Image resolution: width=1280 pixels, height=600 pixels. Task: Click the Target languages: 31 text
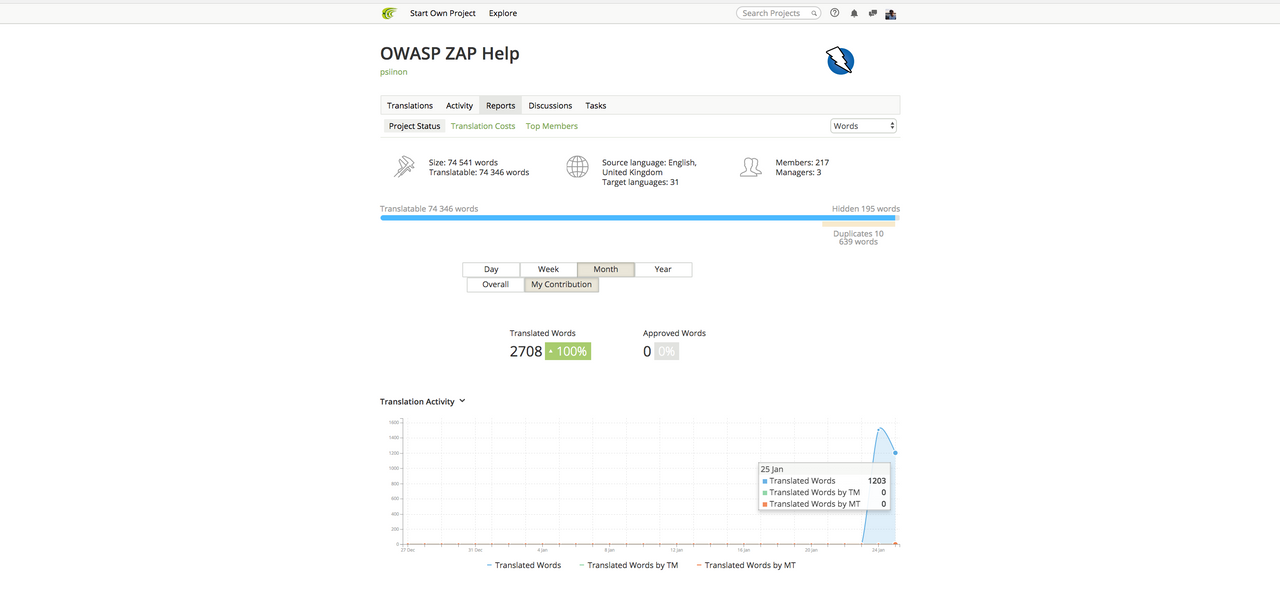click(x=640, y=182)
